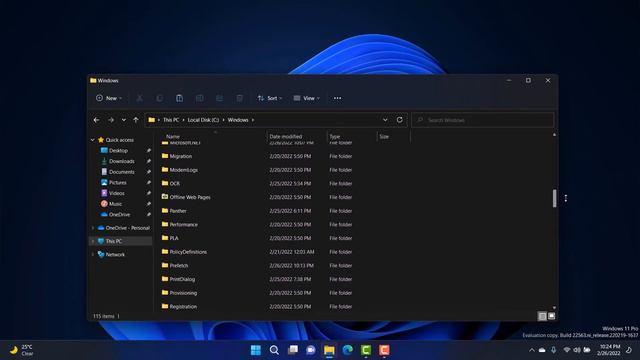This screenshot has height=360, width=640.
Task: Select Desktop in Quick access
Action: [118, 151]
